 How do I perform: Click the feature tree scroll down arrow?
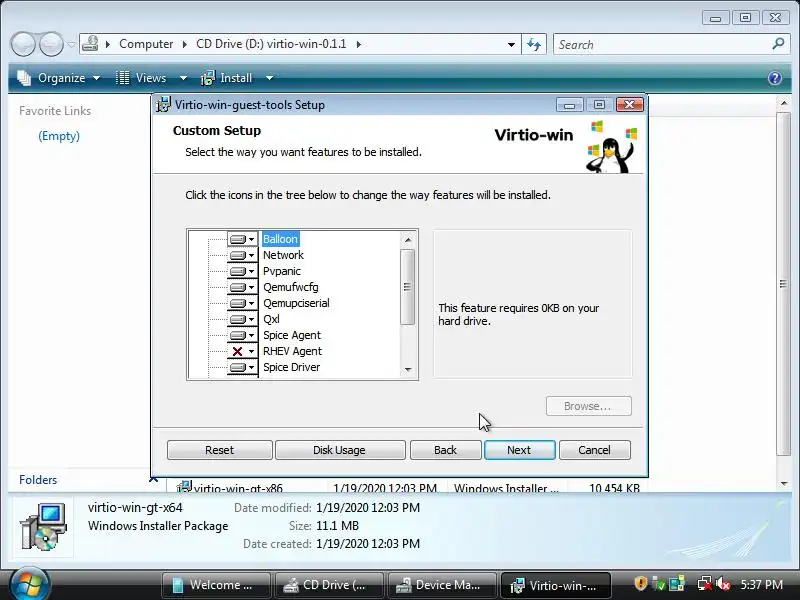pos(408,369)
